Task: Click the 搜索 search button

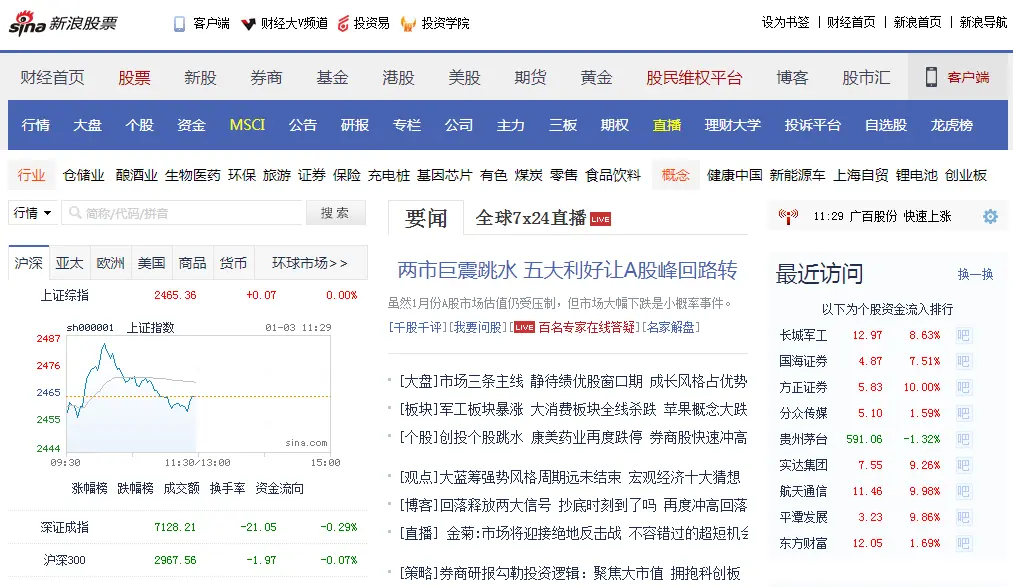Action: [x=335, y=212]
